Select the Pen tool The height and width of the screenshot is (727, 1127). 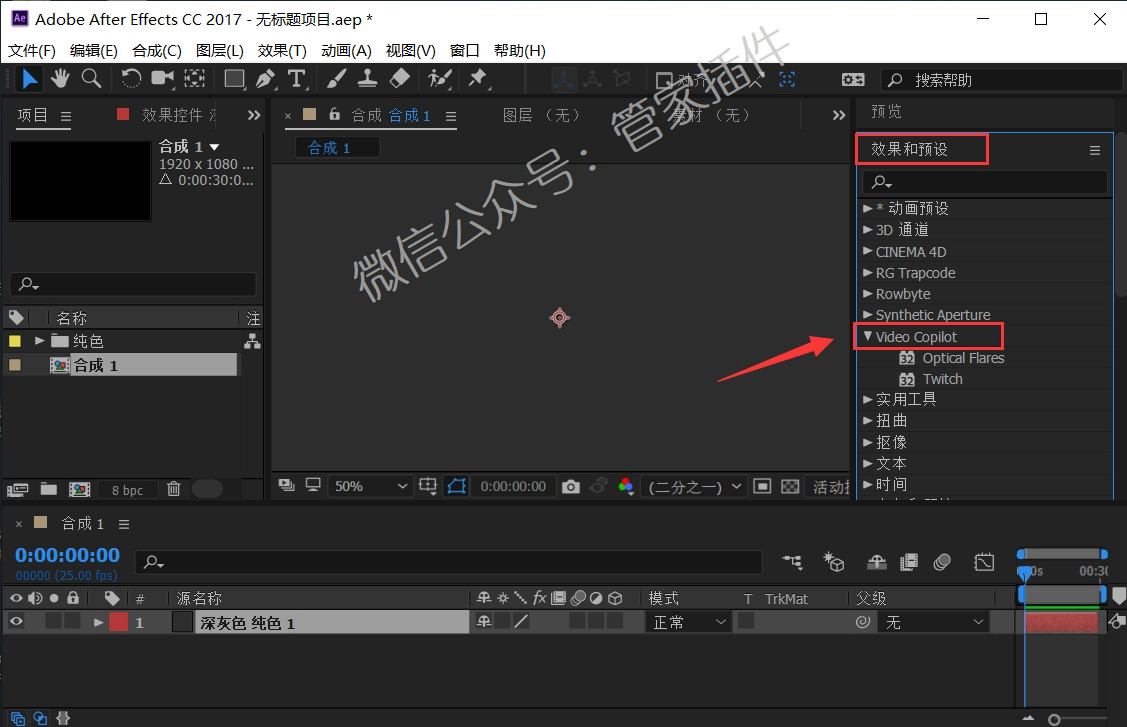point(266,78)
